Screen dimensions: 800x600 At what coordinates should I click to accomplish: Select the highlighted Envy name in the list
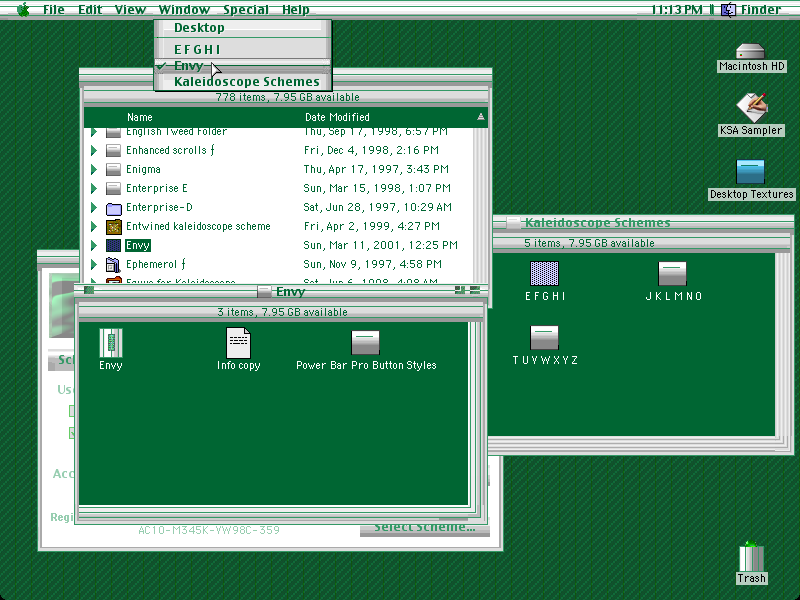tap(138, 245)
